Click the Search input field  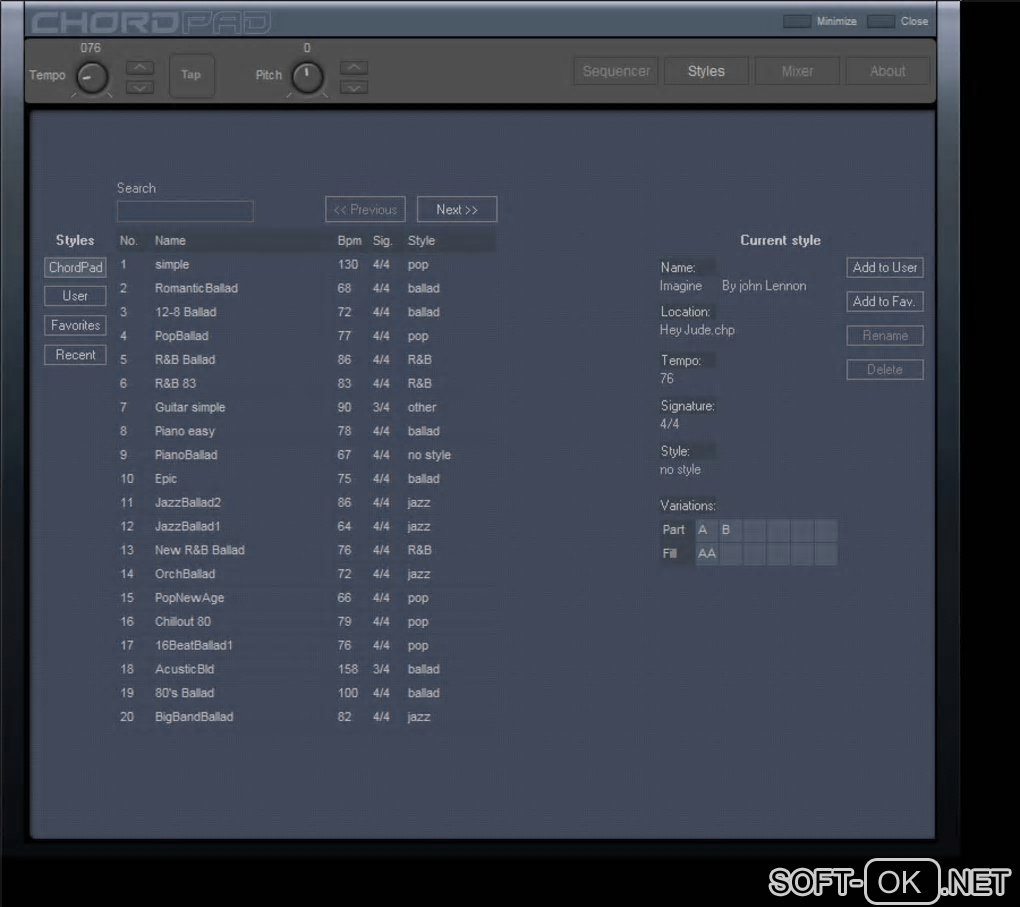pos(185,211)
